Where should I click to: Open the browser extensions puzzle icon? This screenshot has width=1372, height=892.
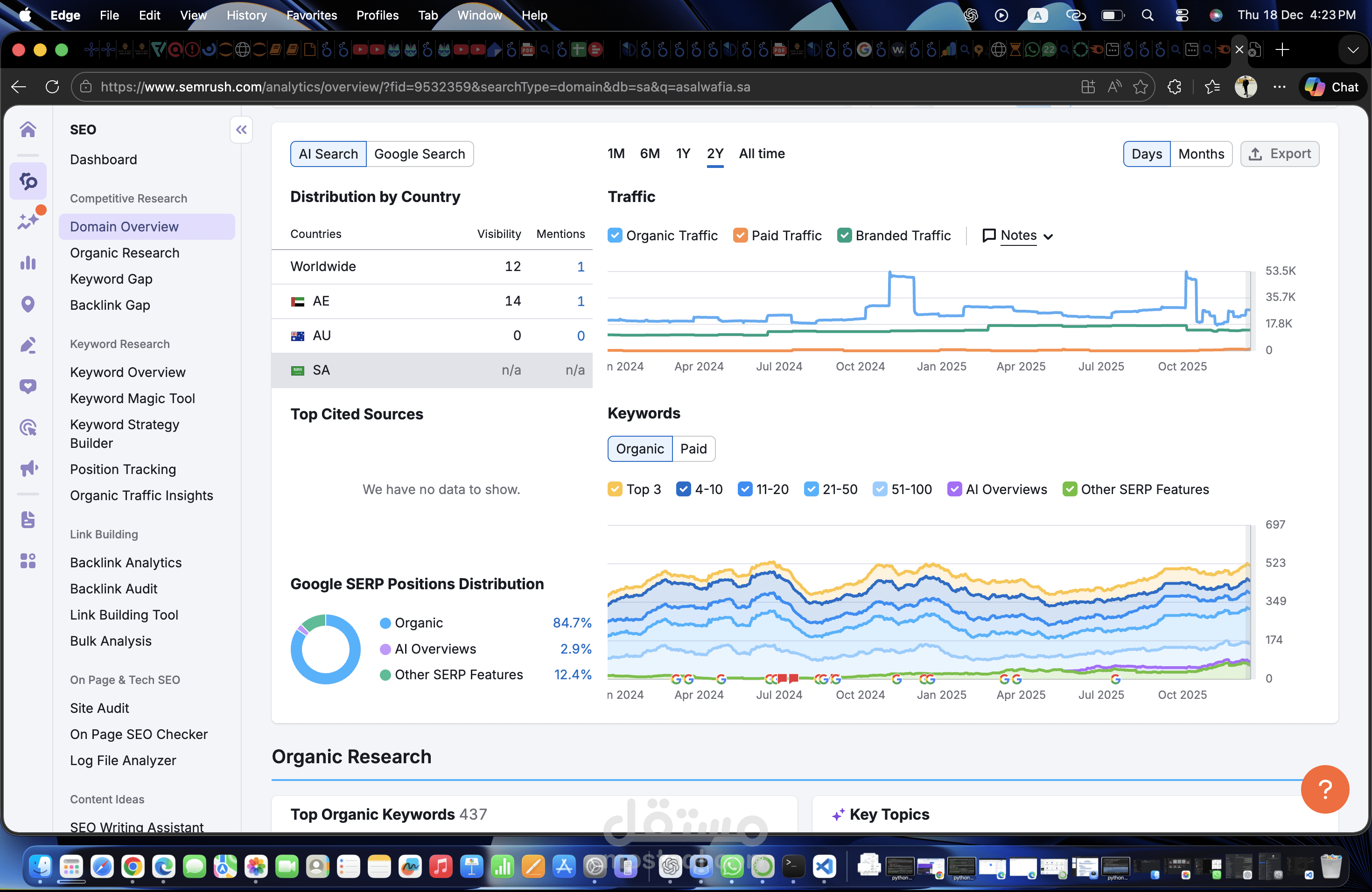[1174, 87]
